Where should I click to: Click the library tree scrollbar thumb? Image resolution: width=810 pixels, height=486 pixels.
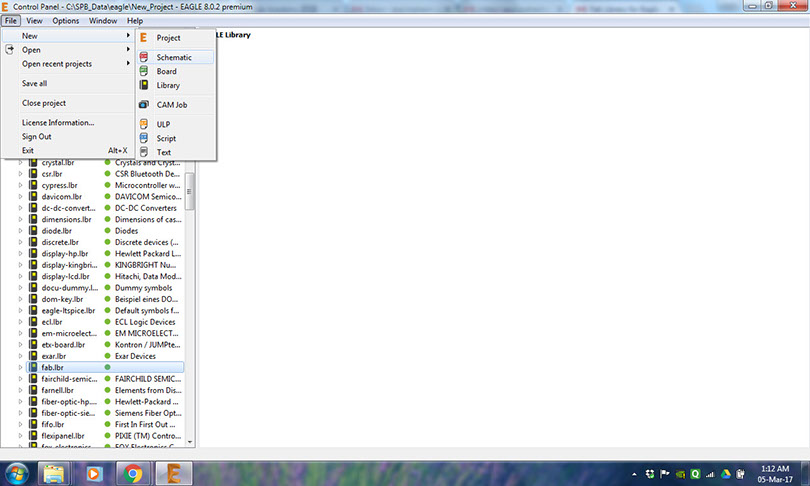[190, 191]
